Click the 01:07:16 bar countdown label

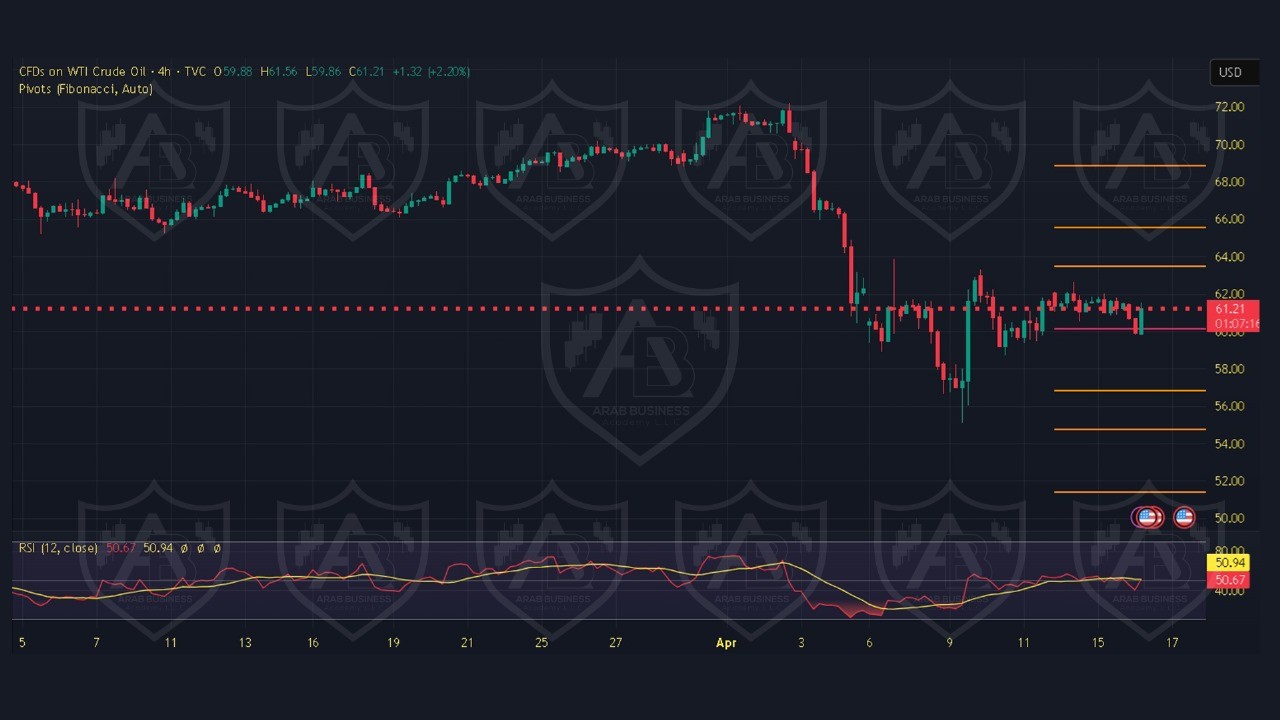[x=1236, y=324]
